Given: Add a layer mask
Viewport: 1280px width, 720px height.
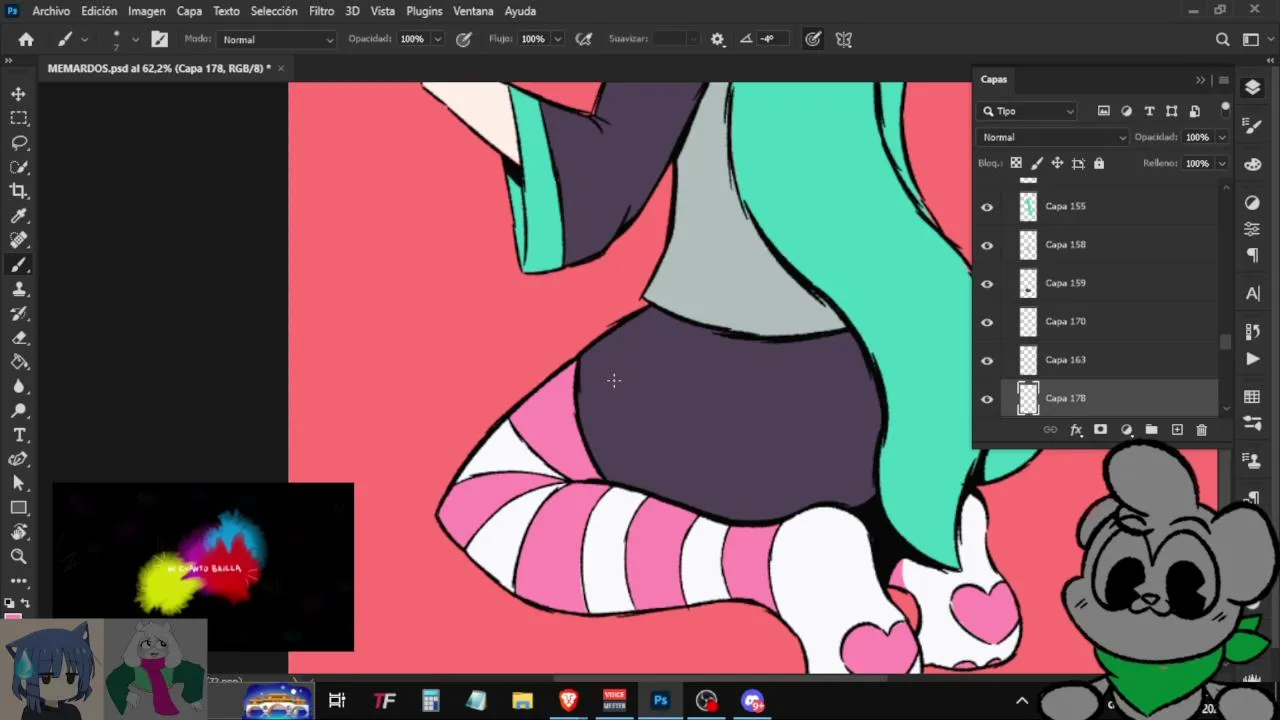Looking at the screenshot, I should pos(1100,429).
